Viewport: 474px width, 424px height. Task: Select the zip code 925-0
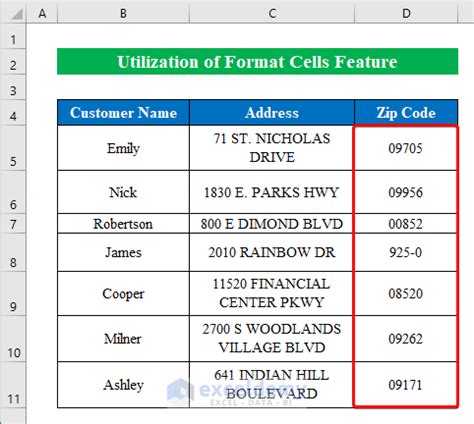click(406, 252)
